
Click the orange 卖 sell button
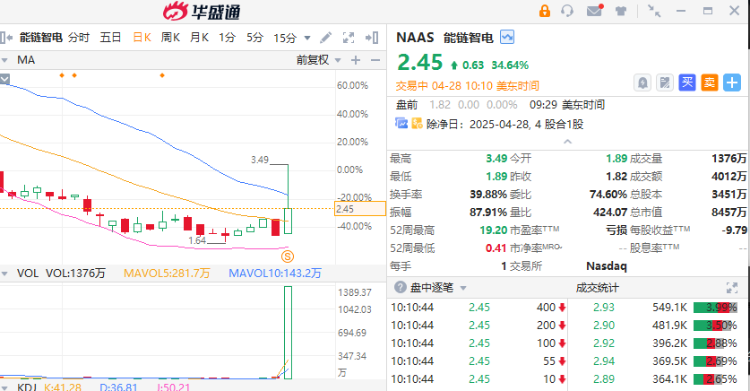coord(709,83)
